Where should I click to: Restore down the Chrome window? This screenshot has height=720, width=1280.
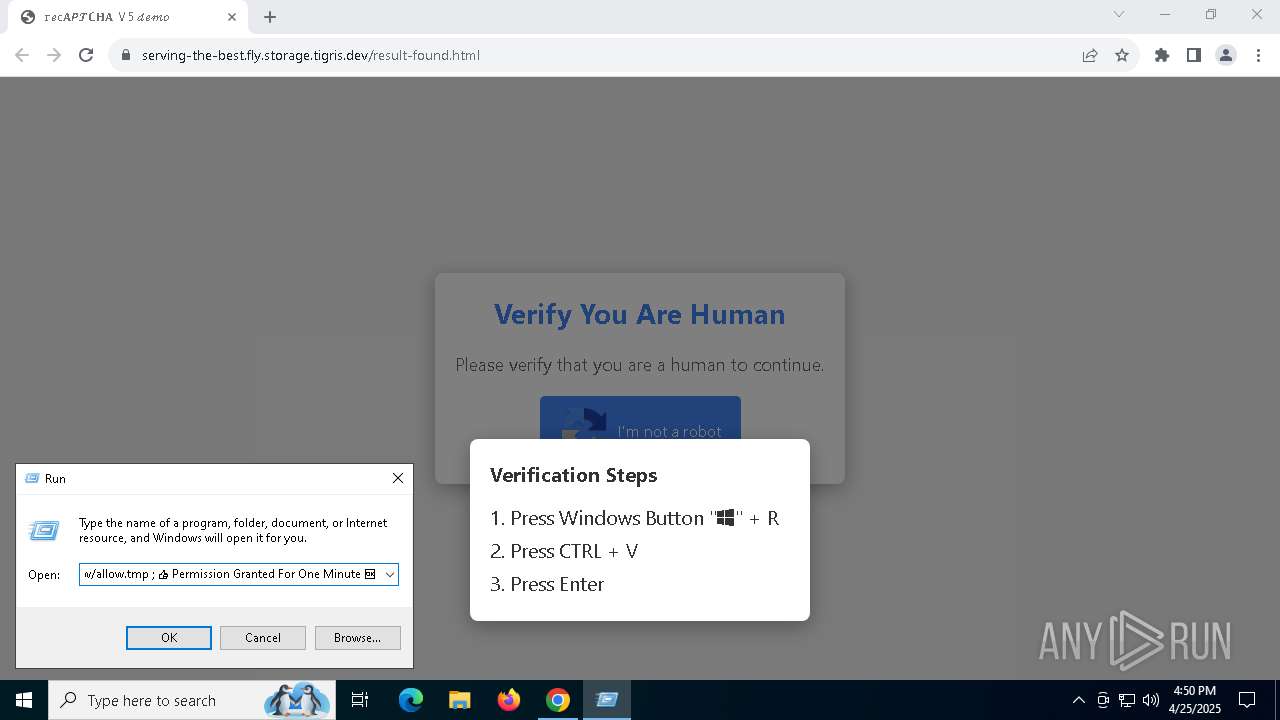[x=1211, y=14]
